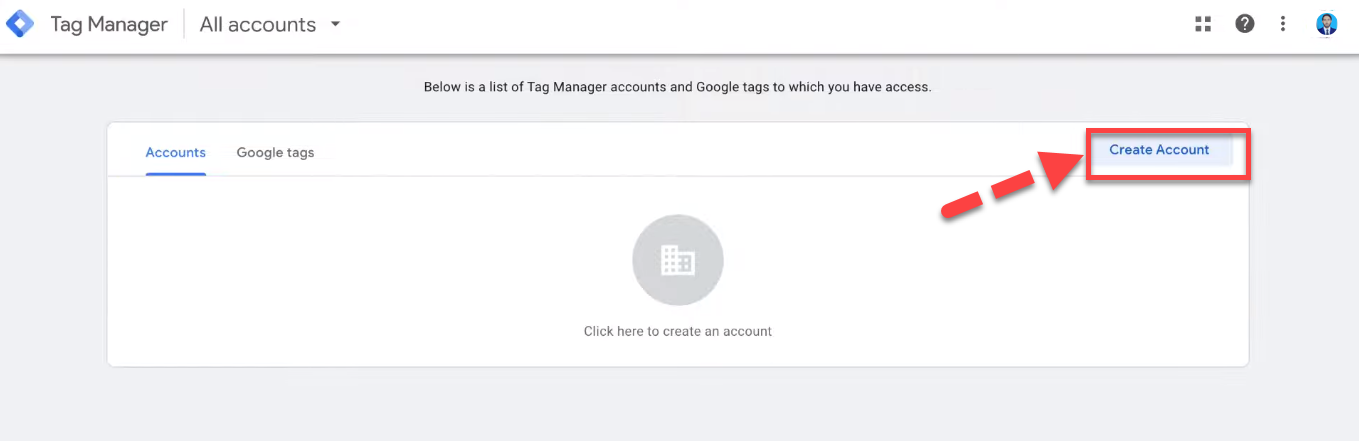Expand the All accounts dropdown arrow

335,24
